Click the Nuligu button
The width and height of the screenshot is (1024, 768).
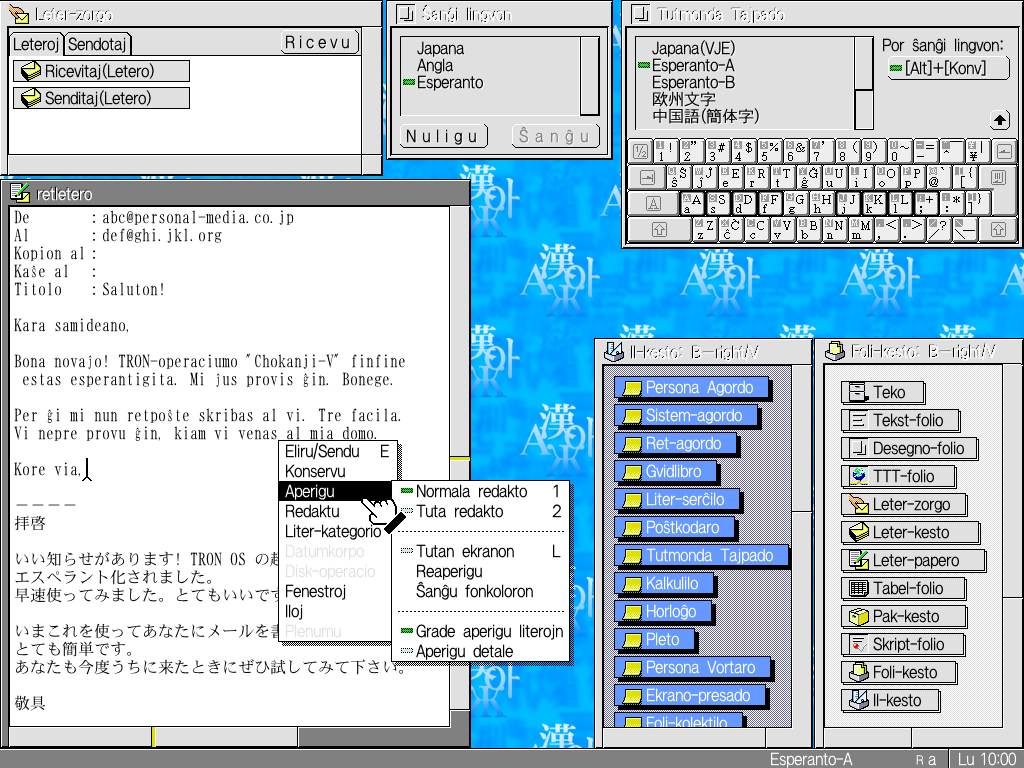[443, 137]
